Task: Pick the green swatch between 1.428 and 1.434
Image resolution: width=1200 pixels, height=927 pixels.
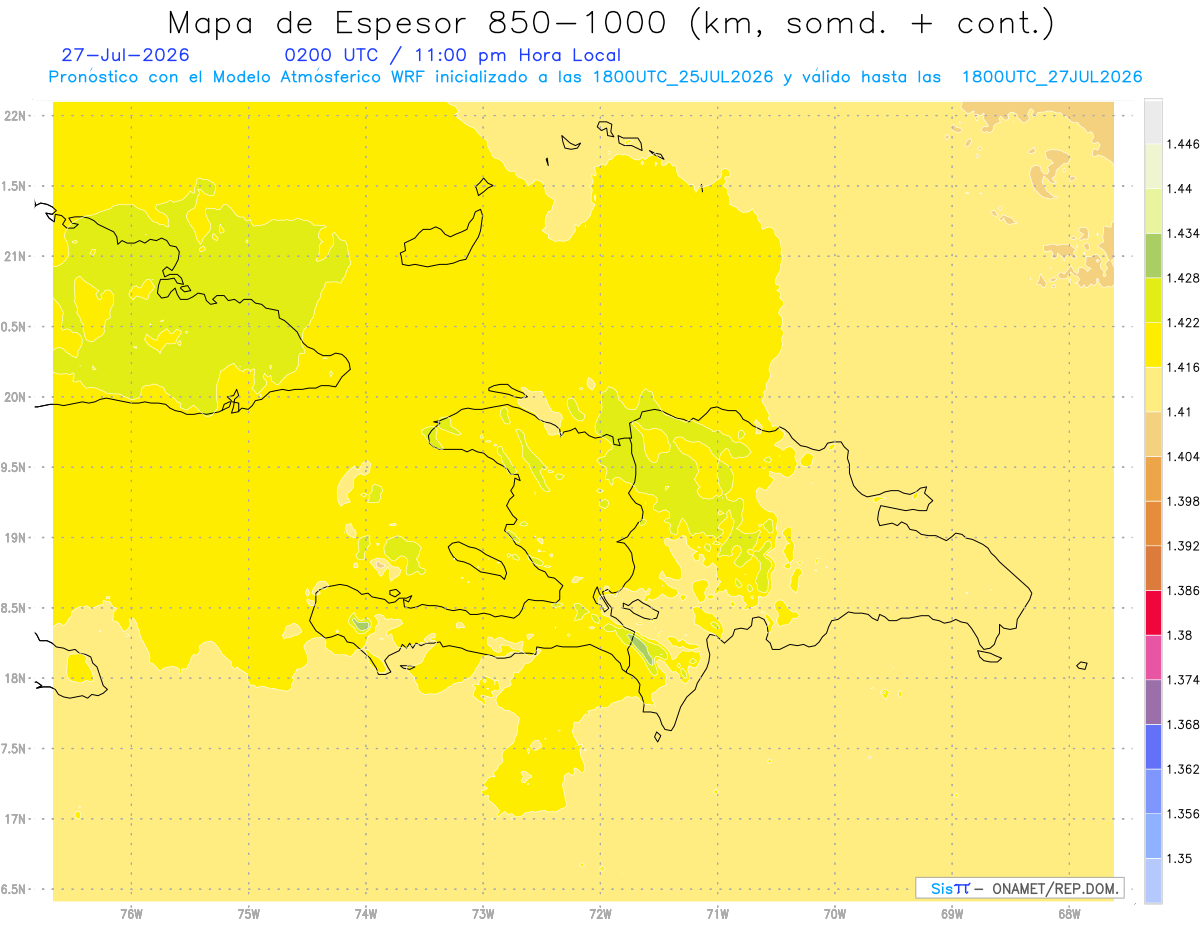Action: [x=1153, y=256]
